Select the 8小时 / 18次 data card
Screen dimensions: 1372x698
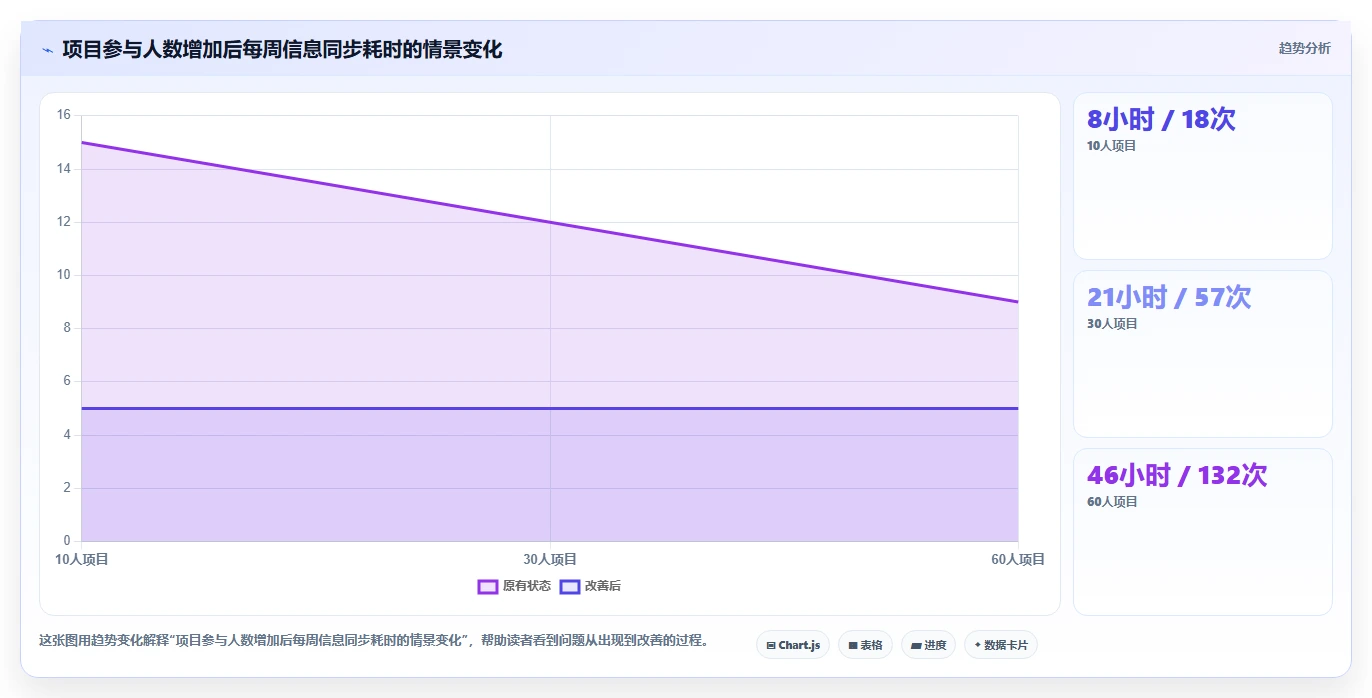click(x=1203, y=176)
